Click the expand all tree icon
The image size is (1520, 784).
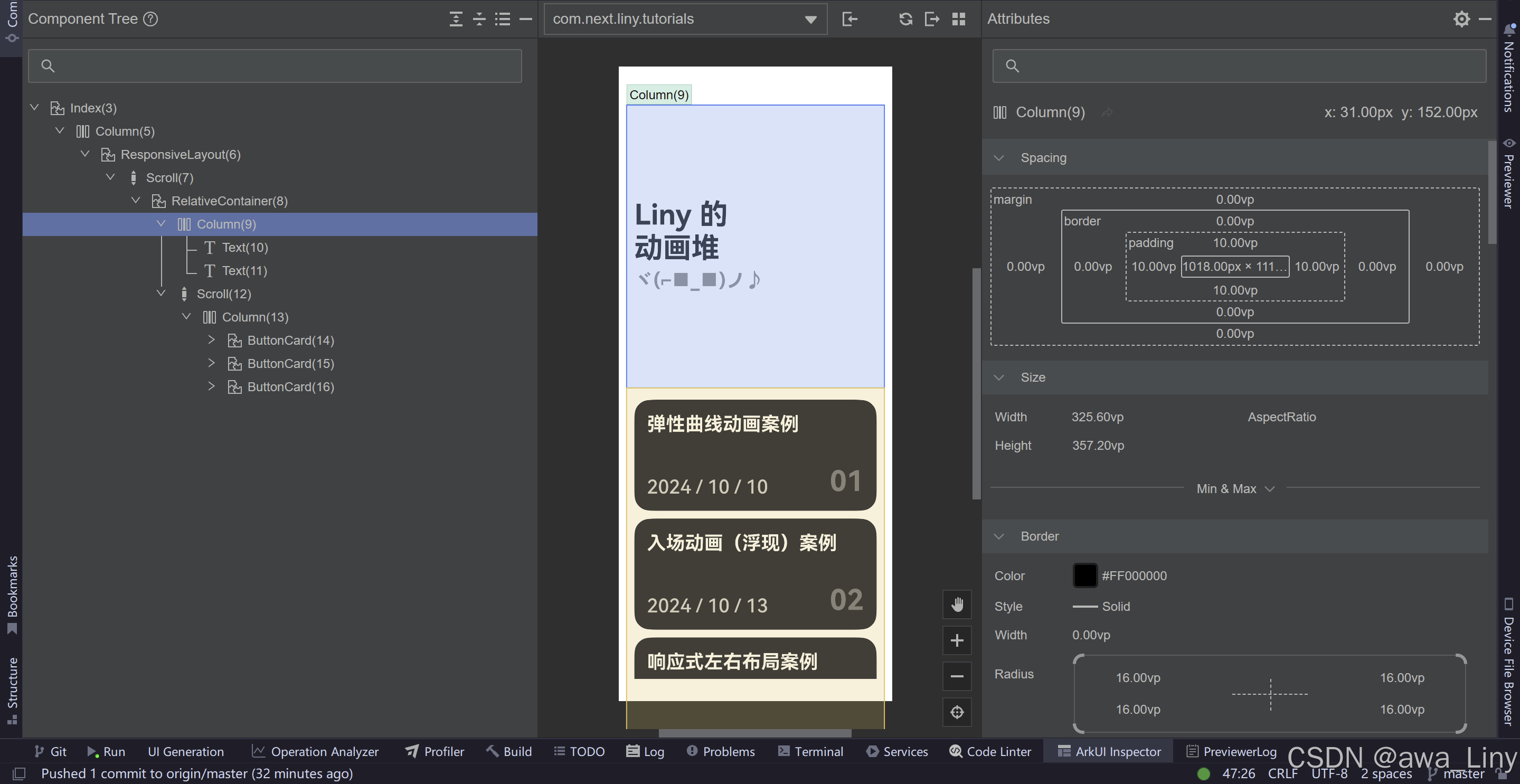coord(456,19)
